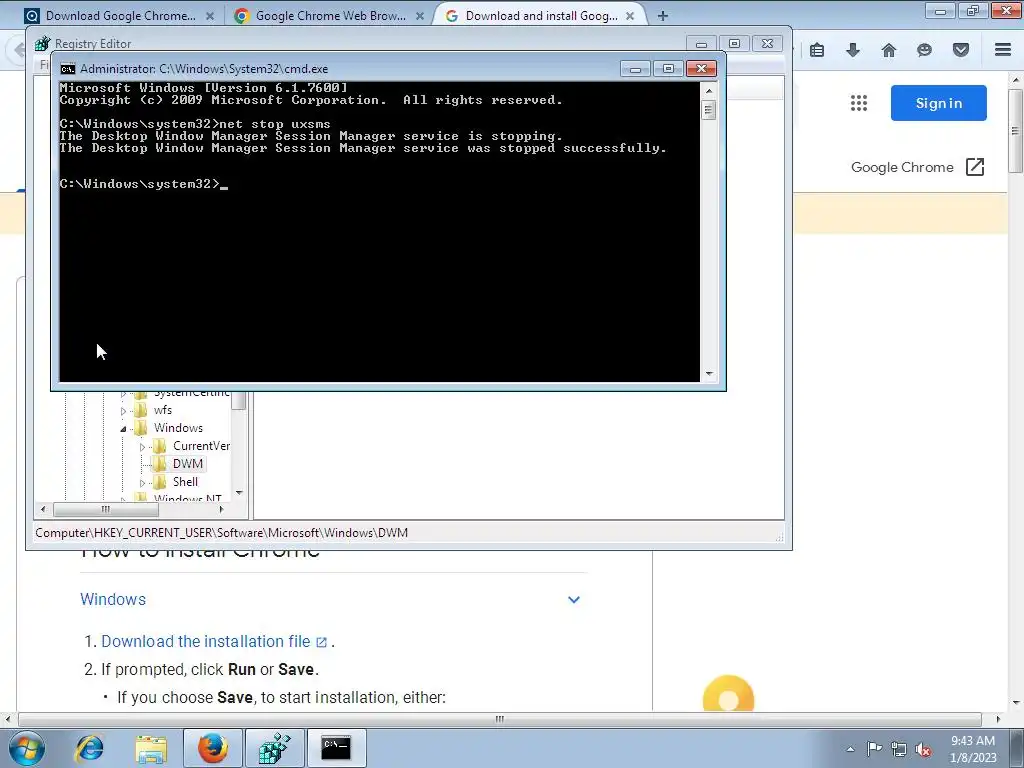
Task: Open Action Center flag tray icon
Action: click(874, 749)
